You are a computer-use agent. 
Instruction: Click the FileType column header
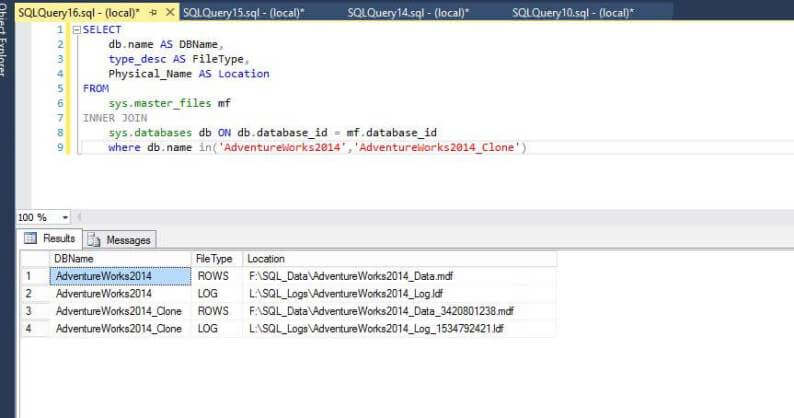coord(217,258)
